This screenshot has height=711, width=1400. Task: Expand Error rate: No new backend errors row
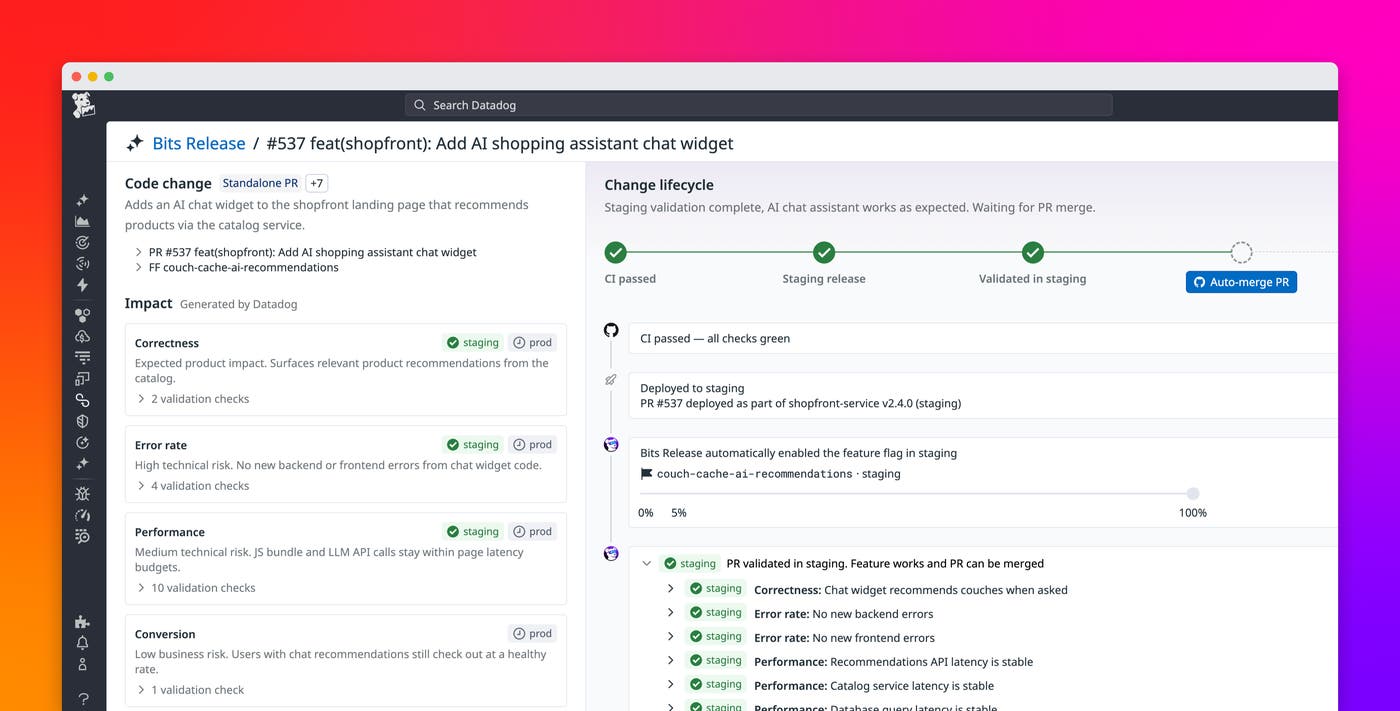(671, 613)
